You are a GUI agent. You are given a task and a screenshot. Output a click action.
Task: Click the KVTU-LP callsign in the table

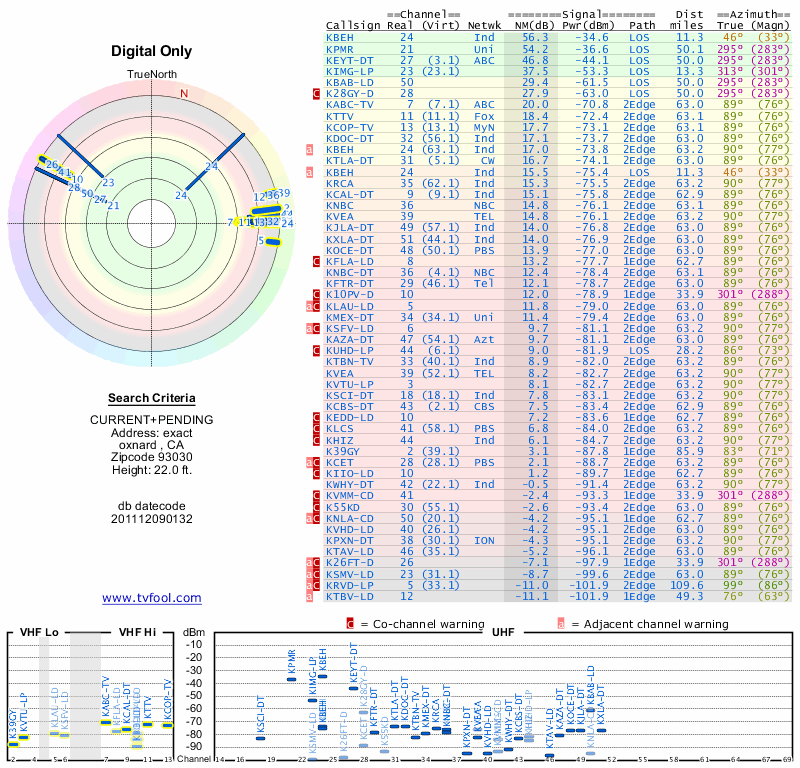[350, 384]
